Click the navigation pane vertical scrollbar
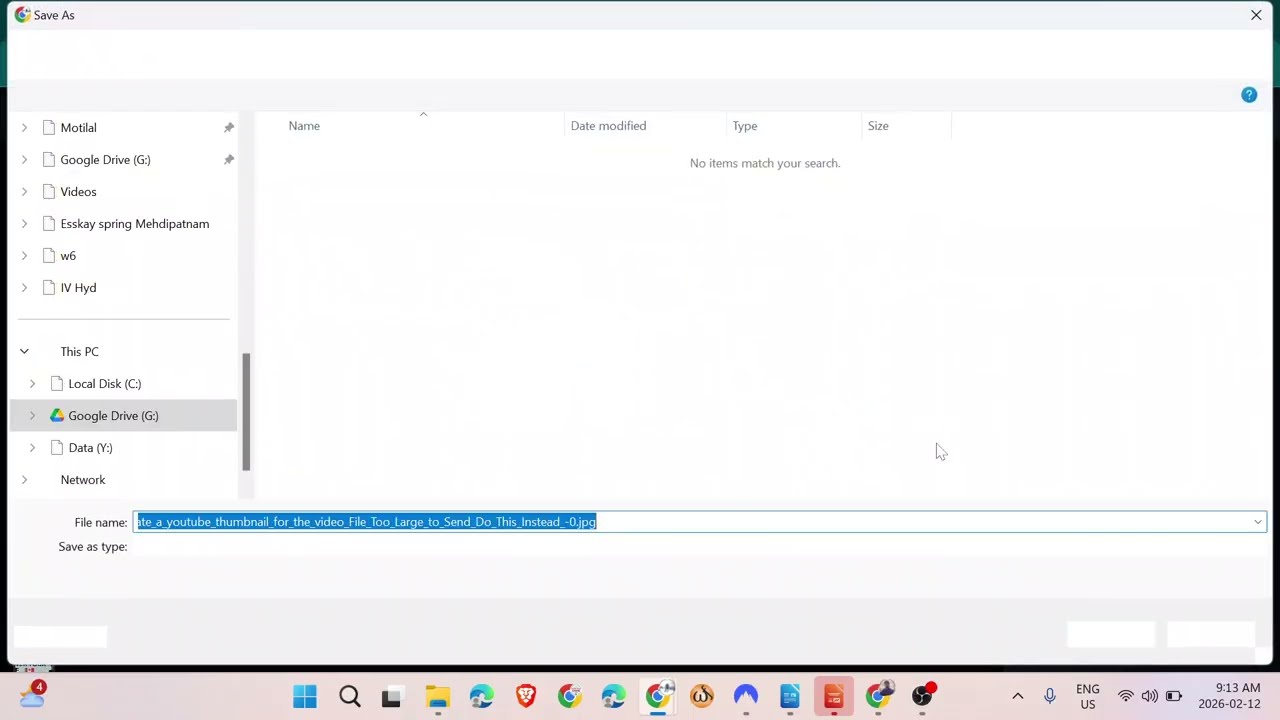1280x720 pixels. tap(246, 412)
